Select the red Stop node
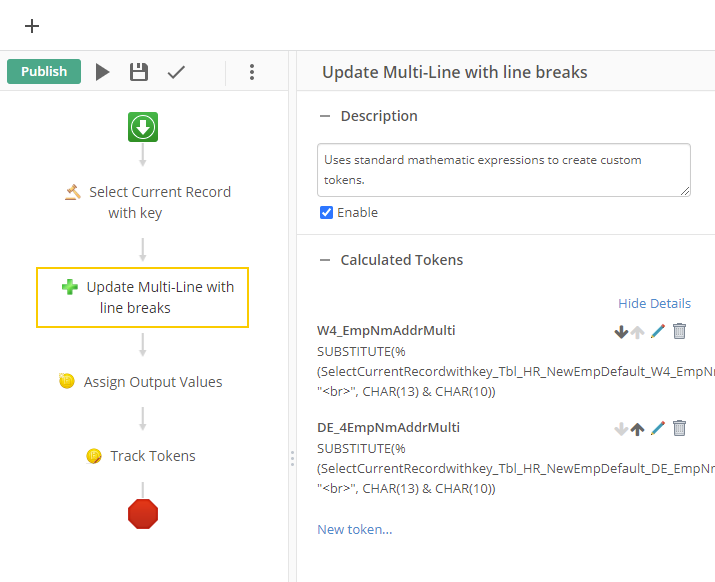The image size is (715, 582). click(143, 514)
